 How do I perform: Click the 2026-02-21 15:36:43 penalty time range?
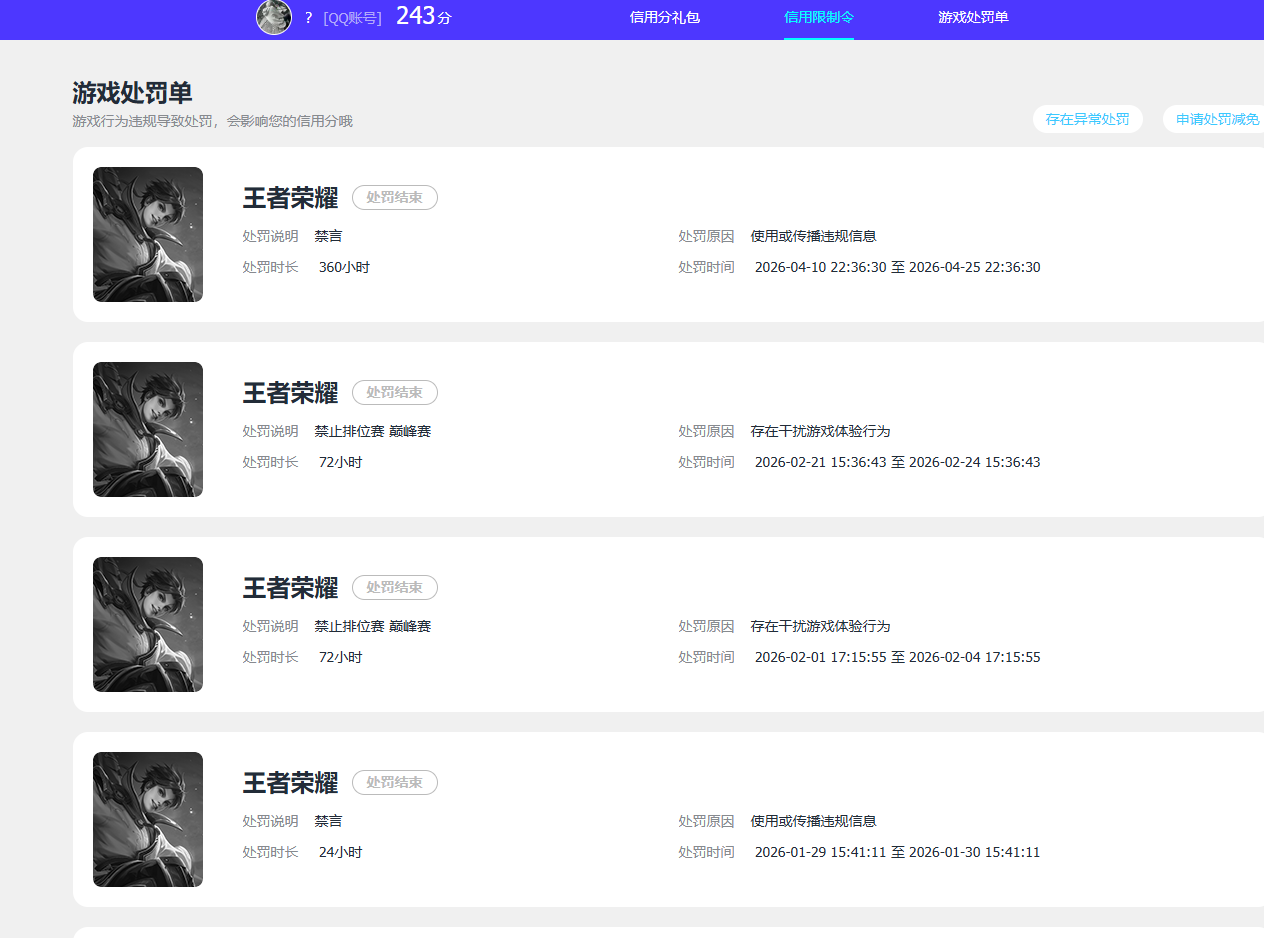(897, 463)
